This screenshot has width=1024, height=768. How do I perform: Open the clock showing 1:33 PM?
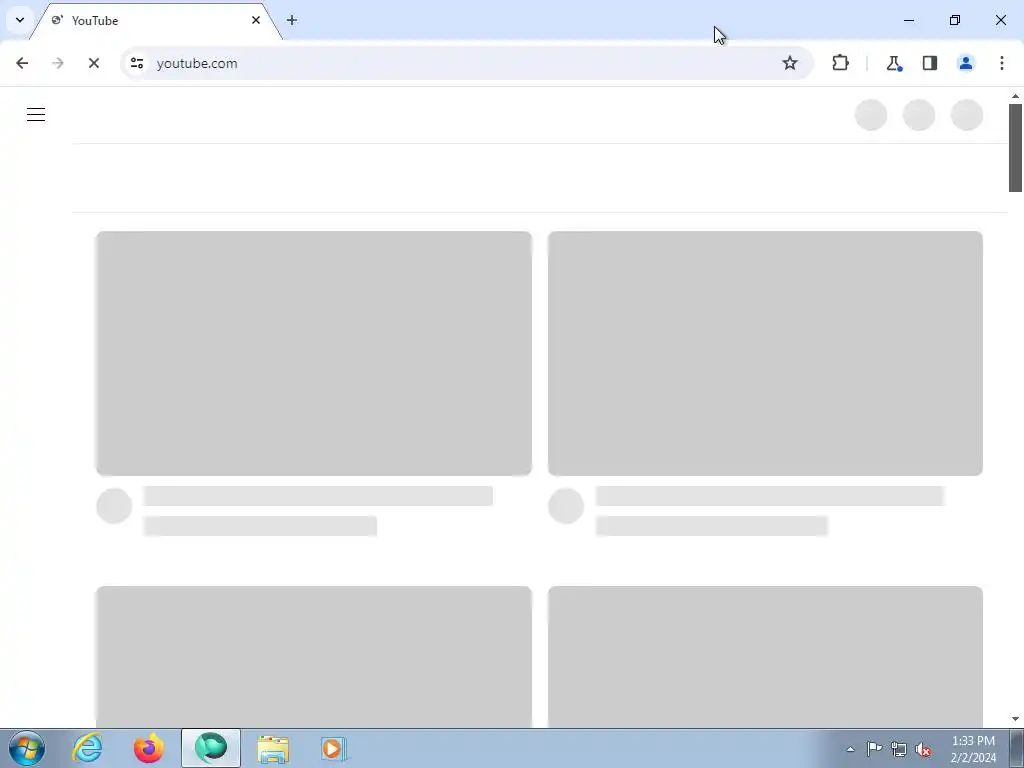coord(973,749)
